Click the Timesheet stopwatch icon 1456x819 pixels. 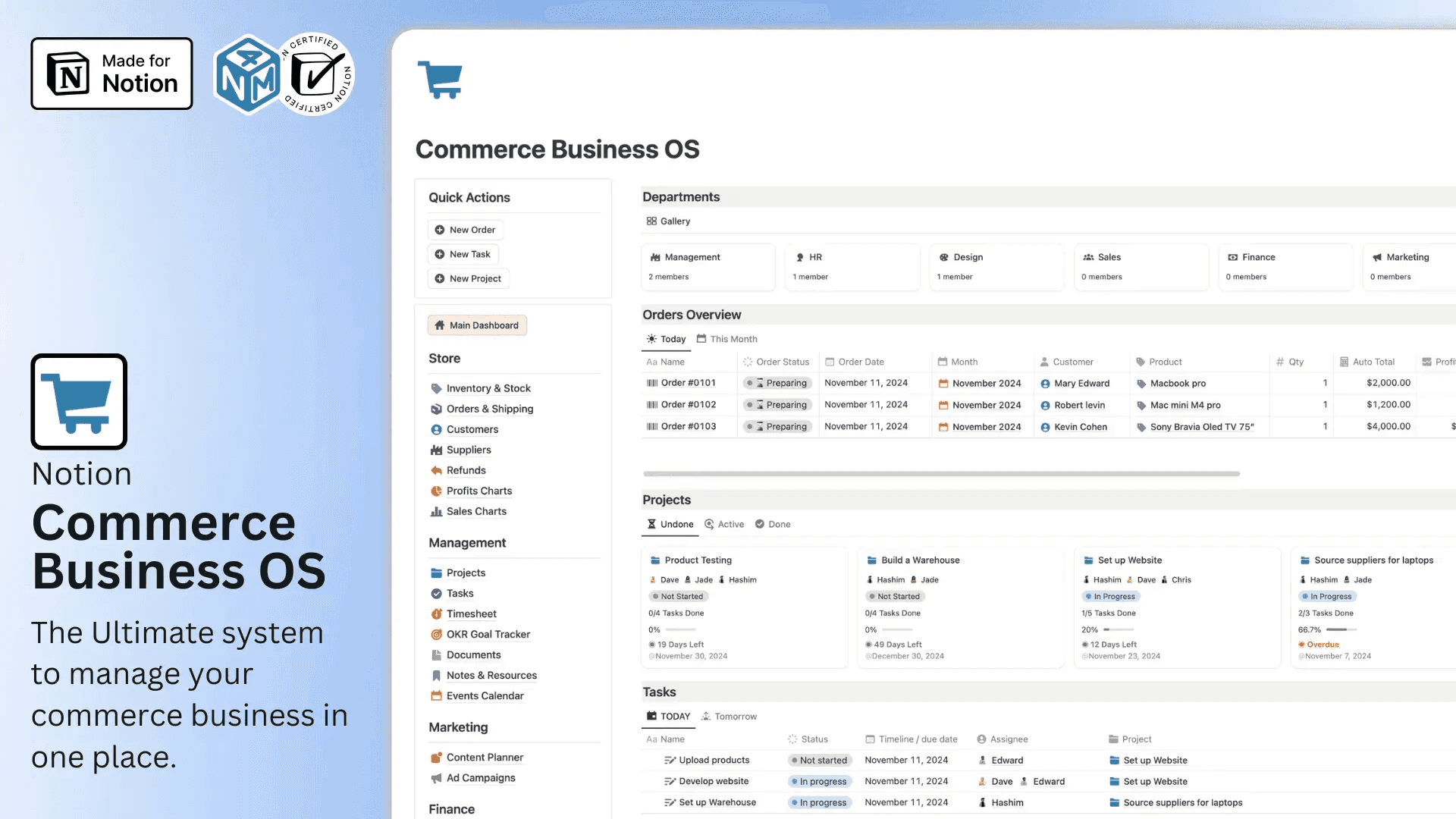tap(436, 614)
